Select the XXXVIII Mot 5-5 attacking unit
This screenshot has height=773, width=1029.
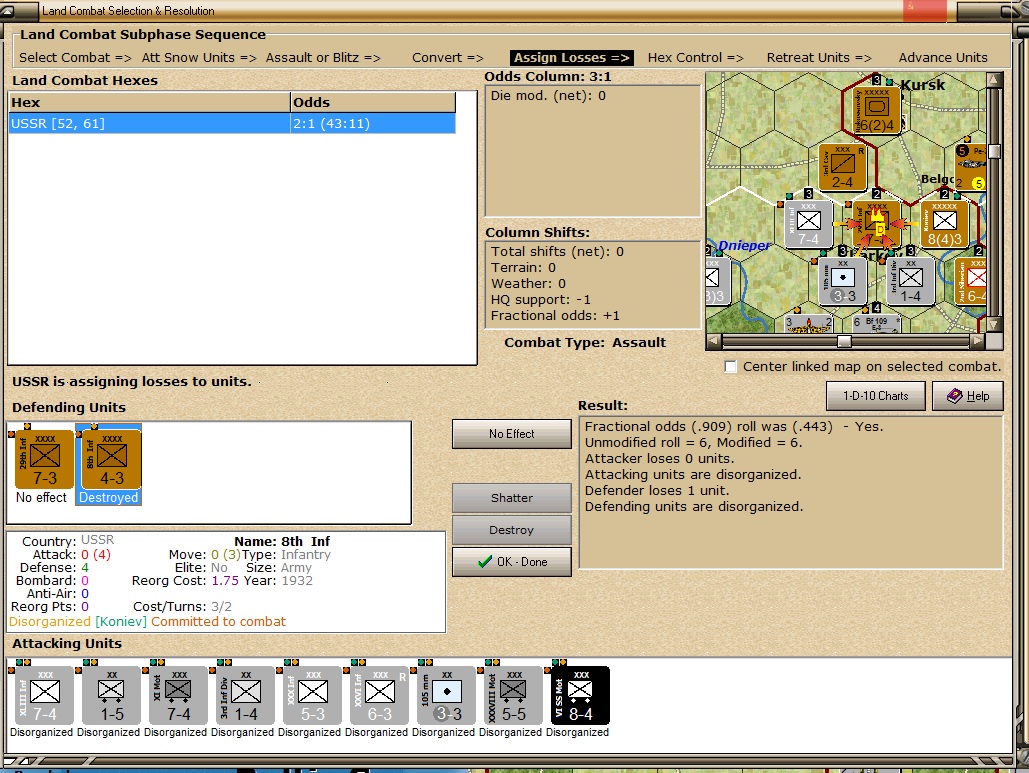pyautogui.click(x=513, y=696)
